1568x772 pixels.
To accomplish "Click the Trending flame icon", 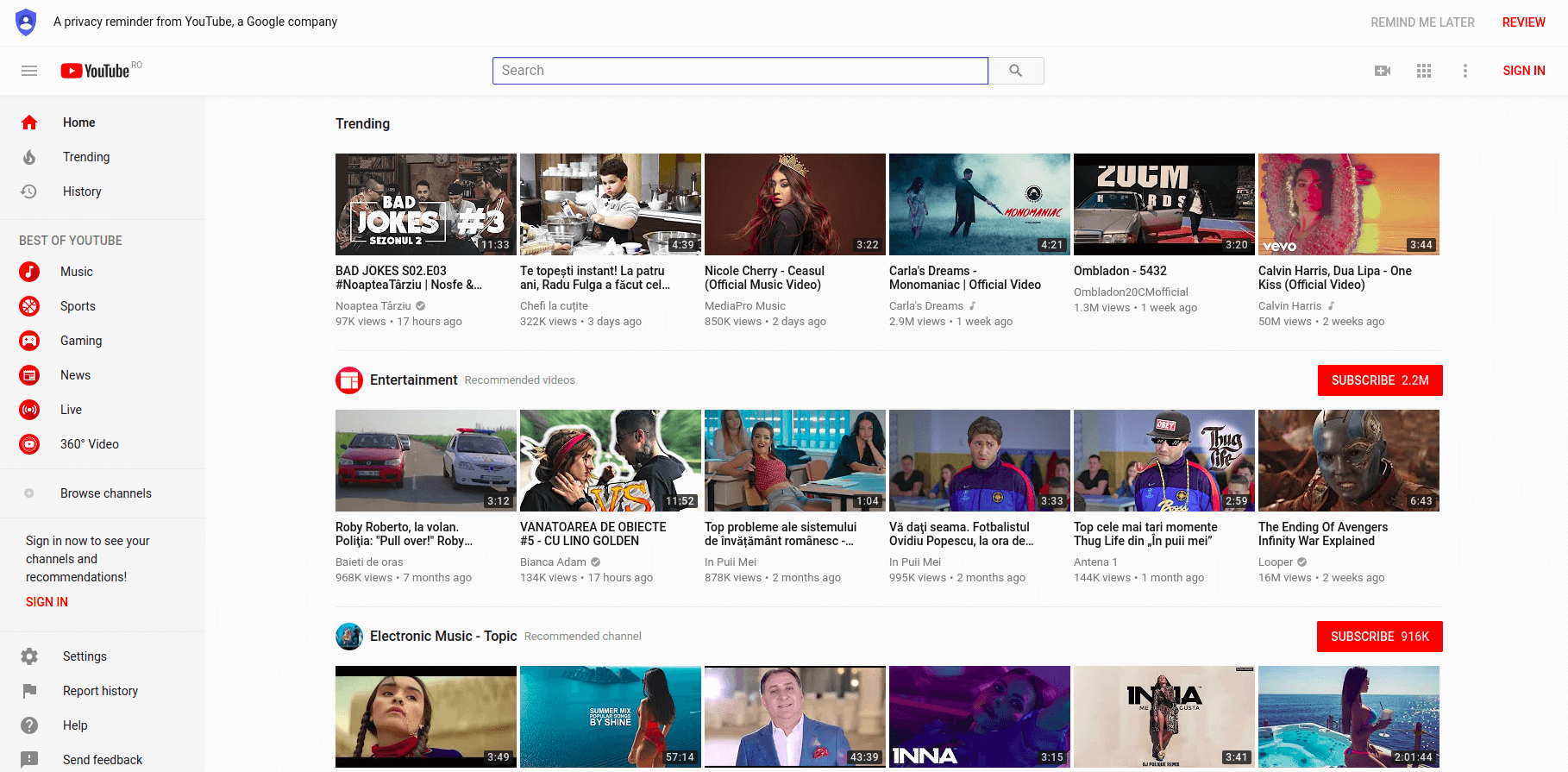I will [x=29, y=157].
